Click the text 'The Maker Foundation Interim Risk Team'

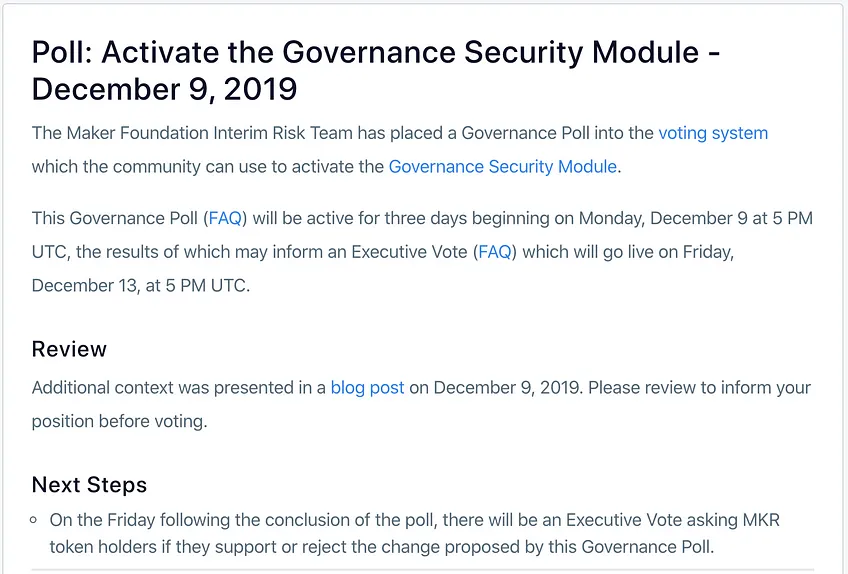(x=192, y=133)
